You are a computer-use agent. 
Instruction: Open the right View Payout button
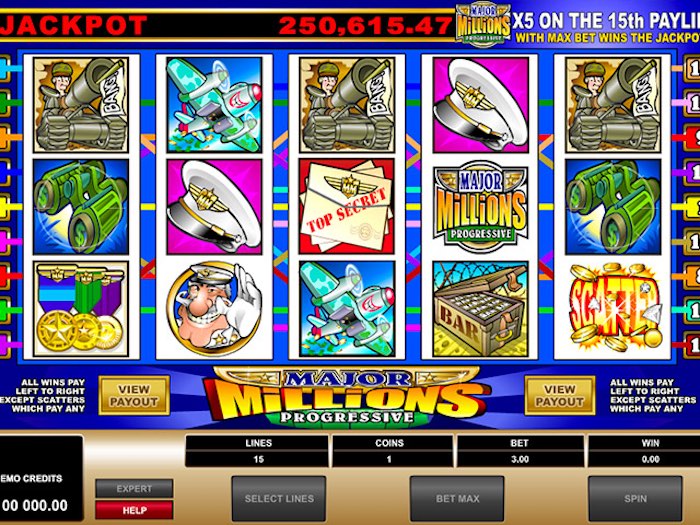coord(560,396)
